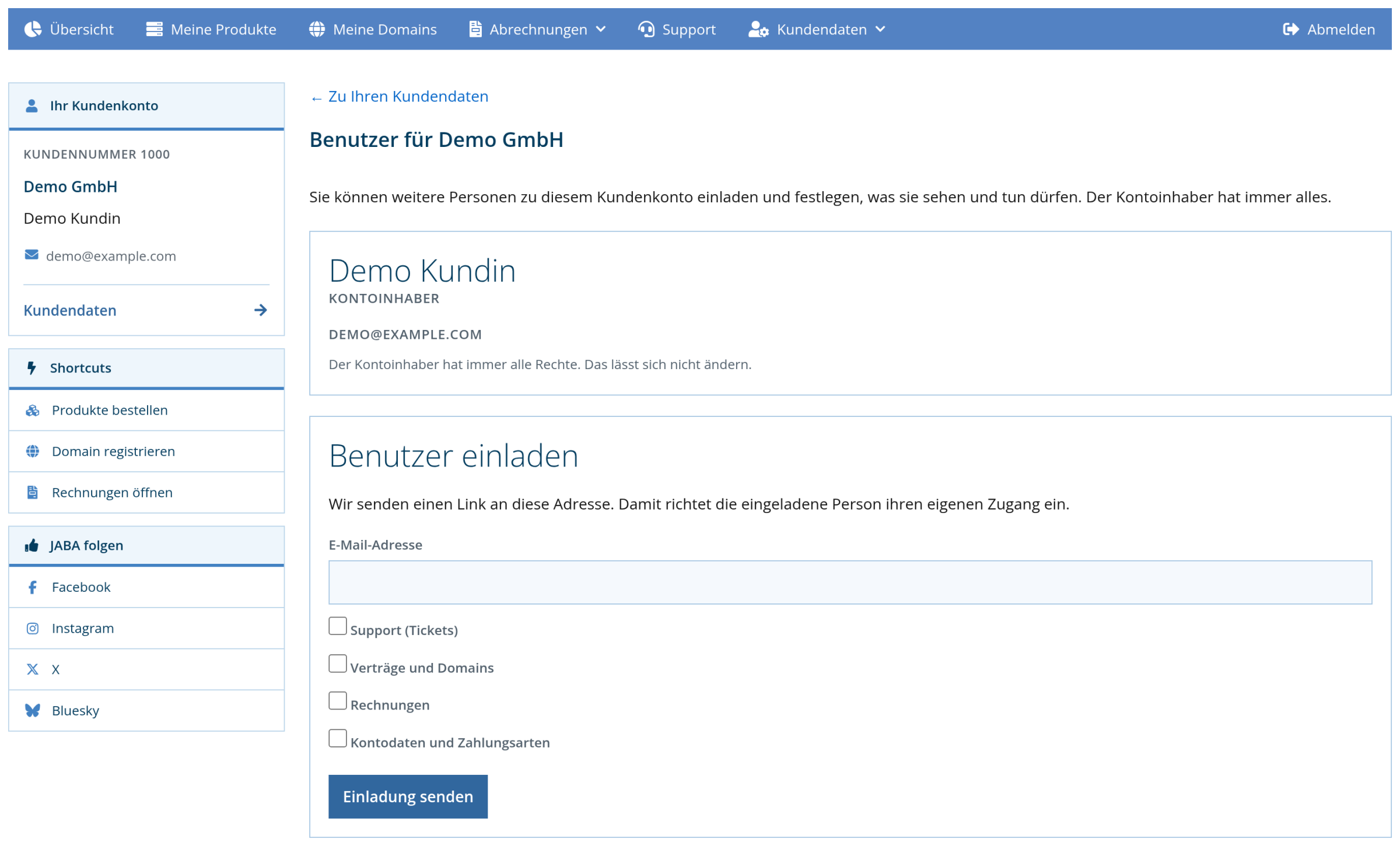Click the demo@example.com address in sidebar

(111, 256)
